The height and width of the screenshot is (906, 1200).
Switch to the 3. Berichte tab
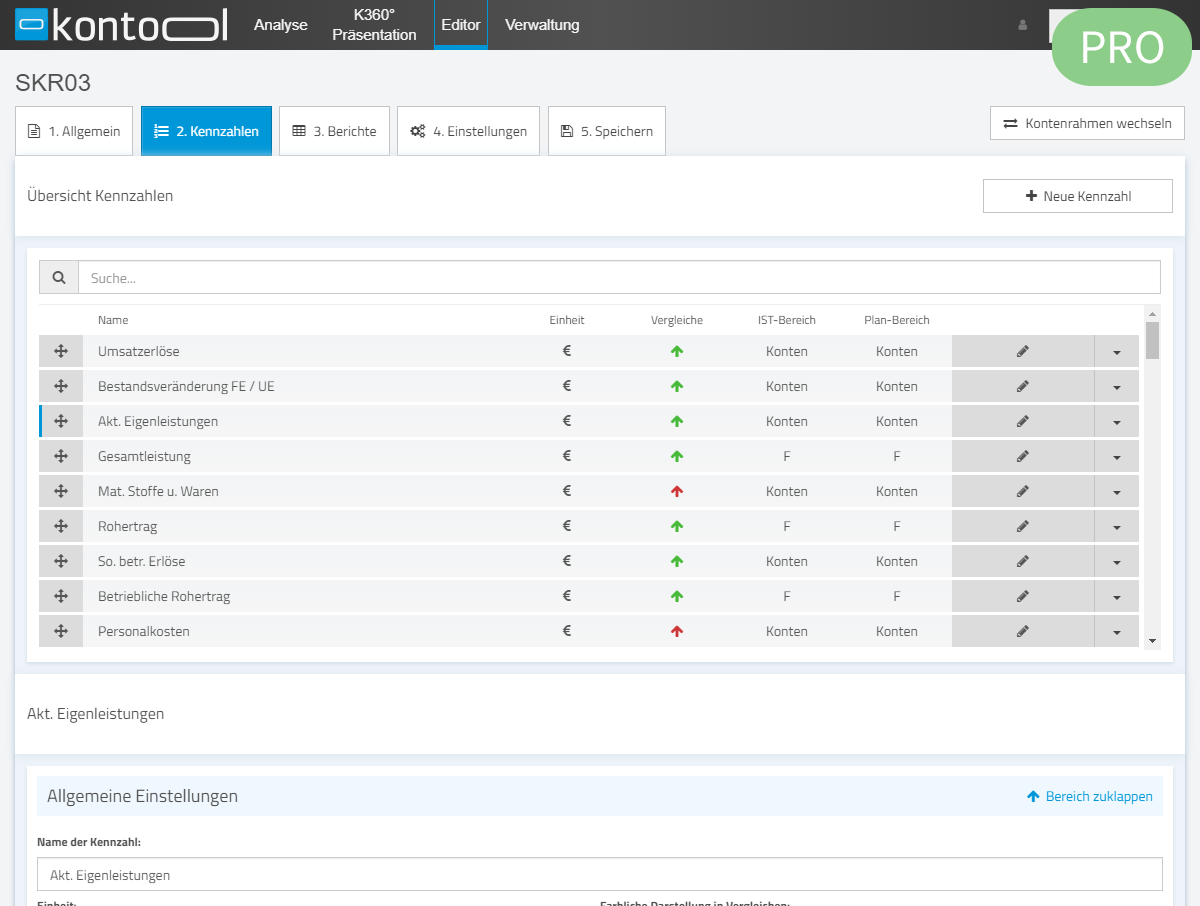pos(334,131)
